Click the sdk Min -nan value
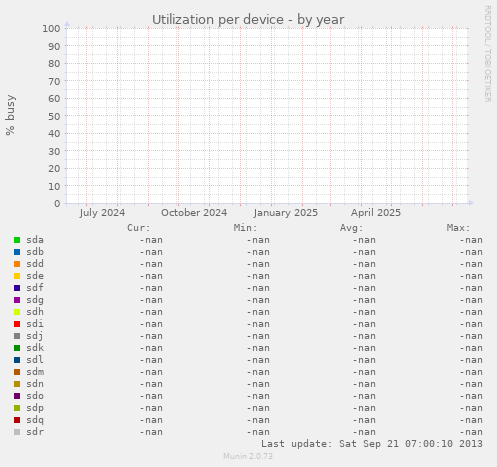This screenshot has width=497, height=467. click(258, 348)
